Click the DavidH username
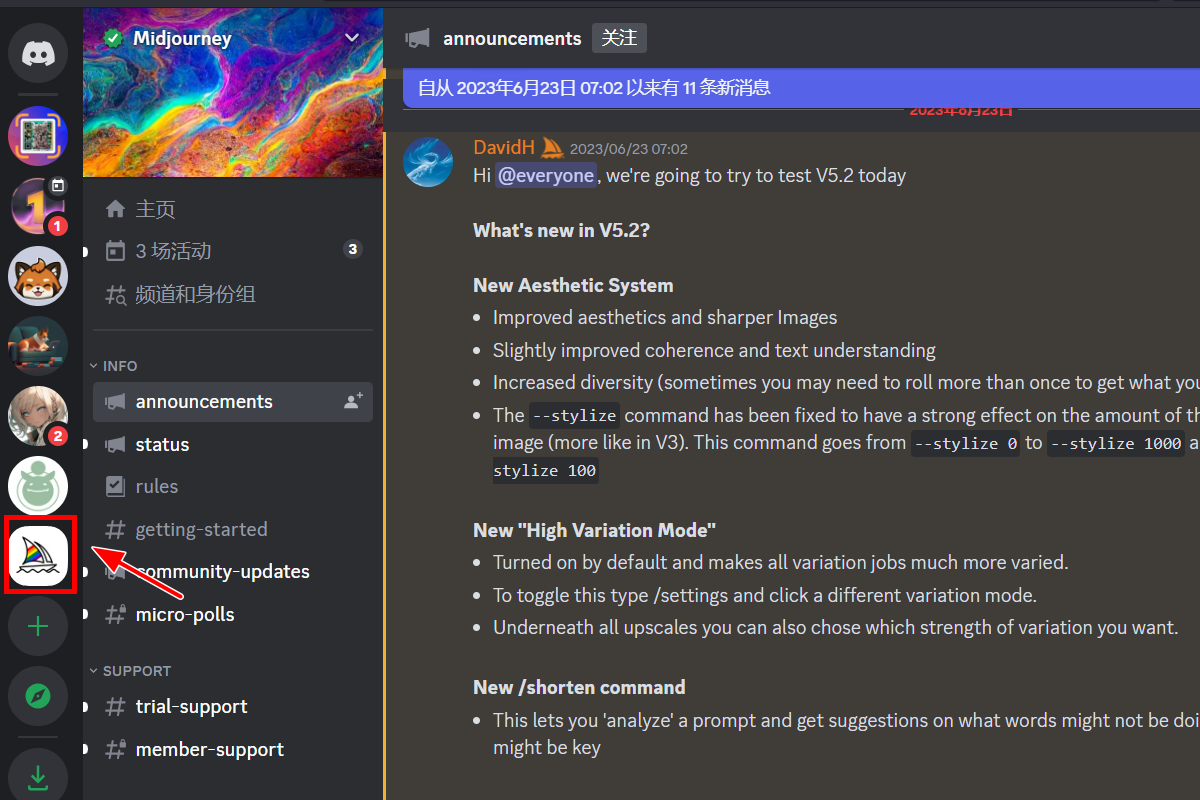 point(505,148)
